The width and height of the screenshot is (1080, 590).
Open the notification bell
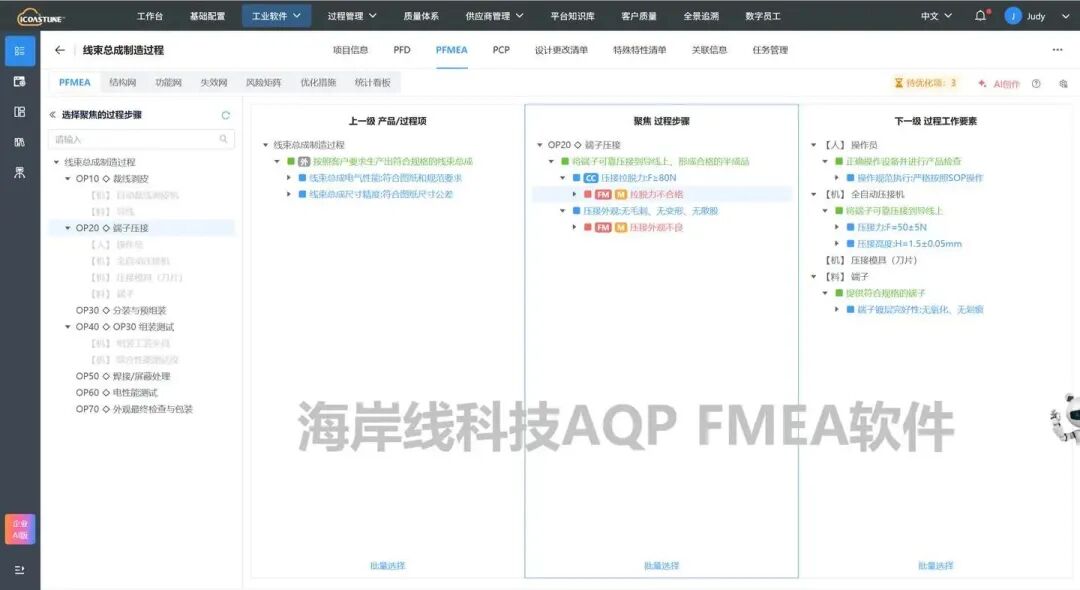(981, 15)
